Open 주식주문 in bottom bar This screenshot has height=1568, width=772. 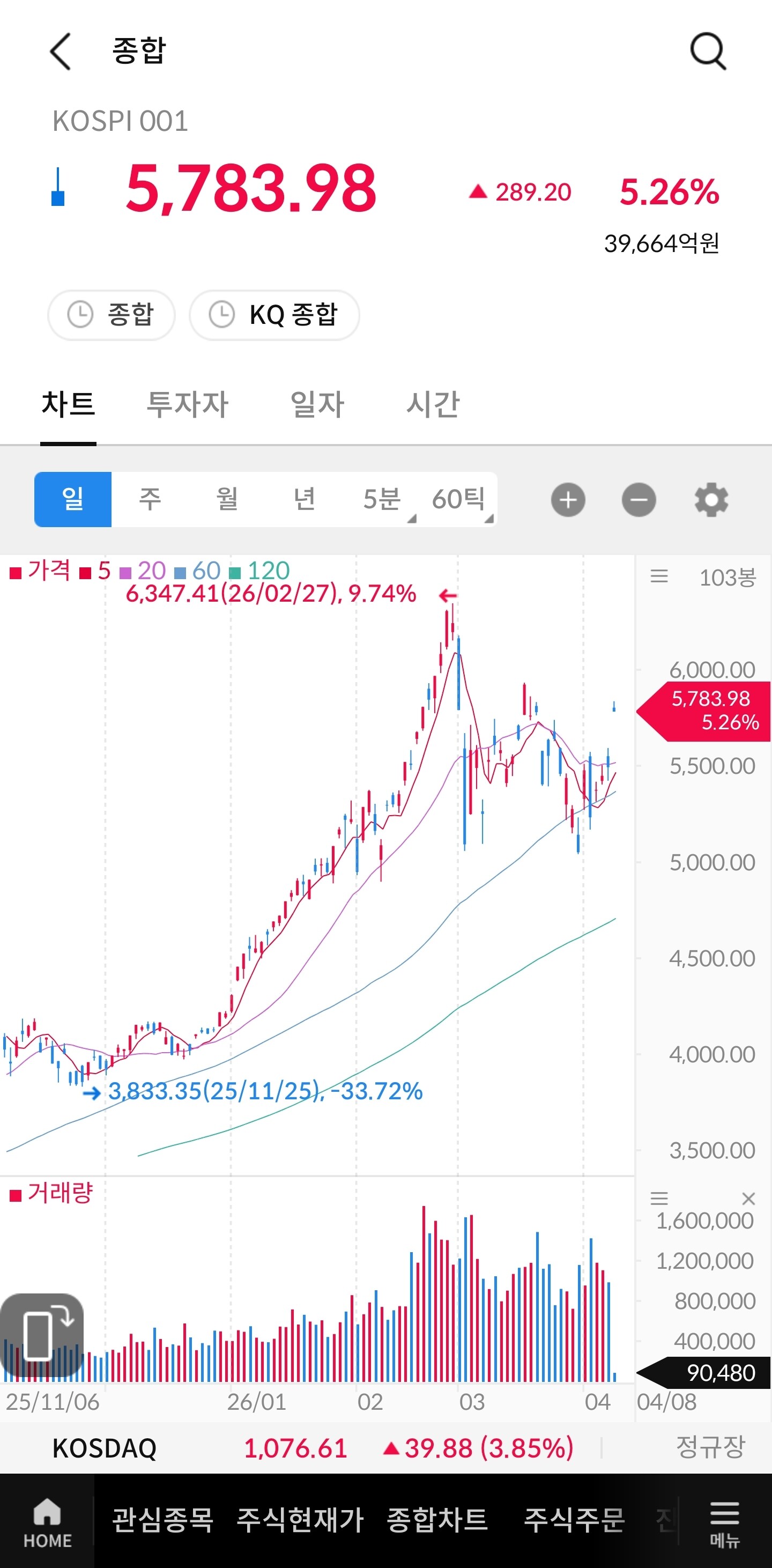tap(574, 1520)
